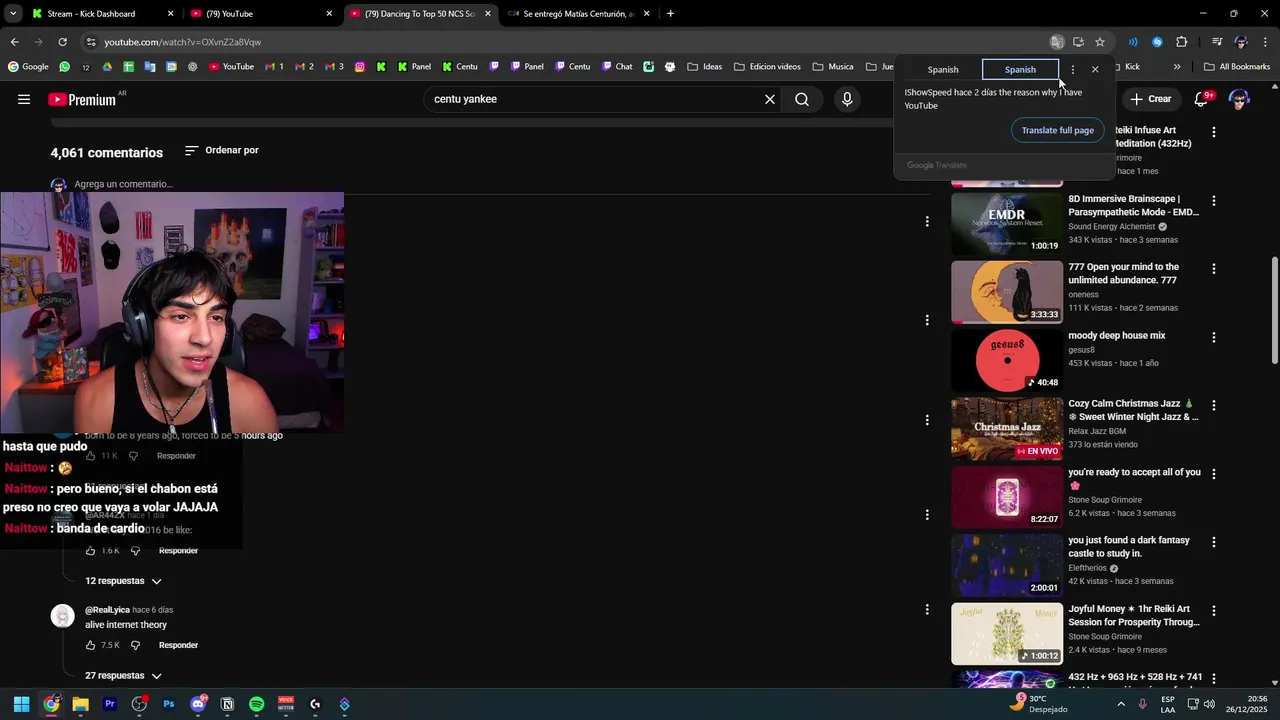
Task: Dislike the comment with 7.5 K likes
Action: pyautogui.click(x=136, y=645)
